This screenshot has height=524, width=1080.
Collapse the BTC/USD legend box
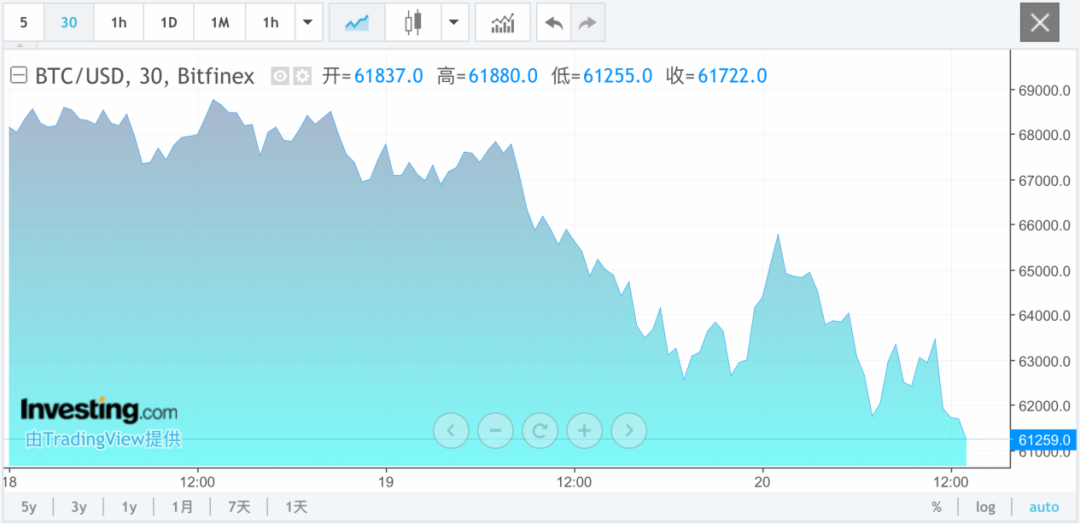[18, 76]
